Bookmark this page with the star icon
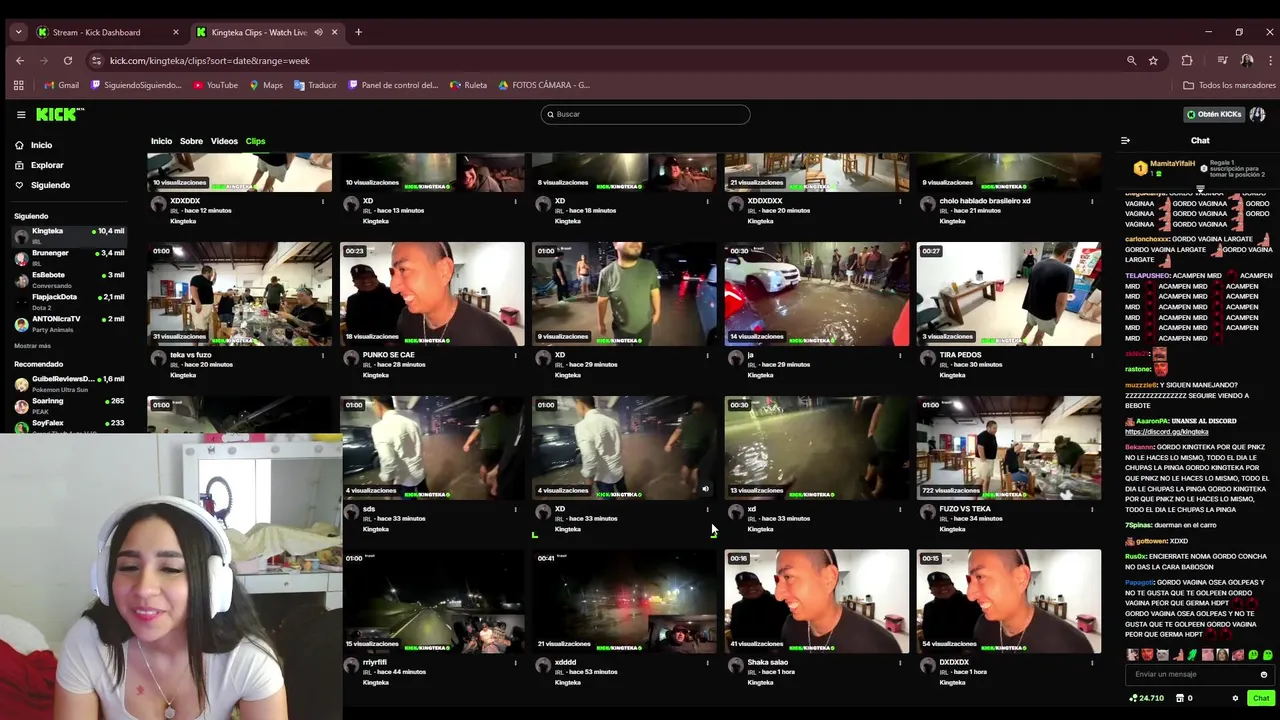 click(1153, 61)
